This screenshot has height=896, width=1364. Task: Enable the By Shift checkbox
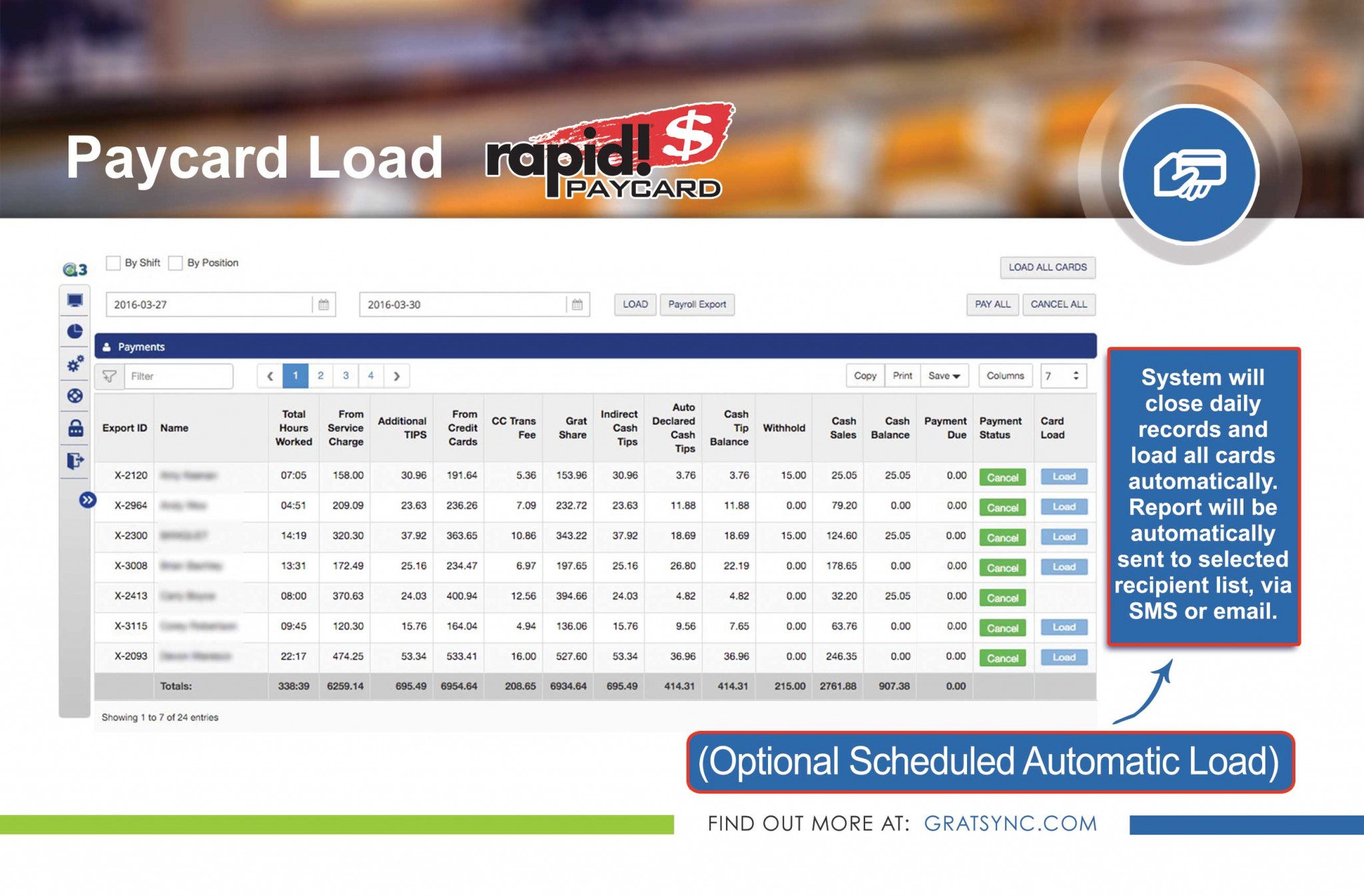click(113, 263)
